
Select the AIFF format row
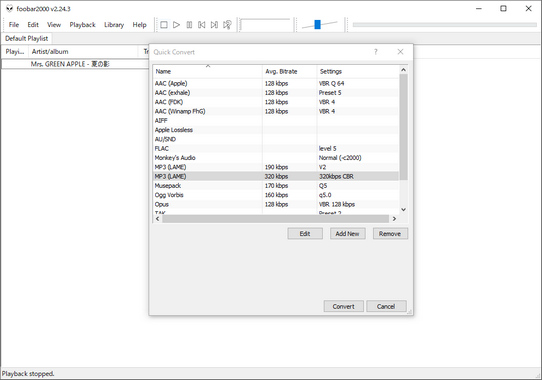(276, 121)
